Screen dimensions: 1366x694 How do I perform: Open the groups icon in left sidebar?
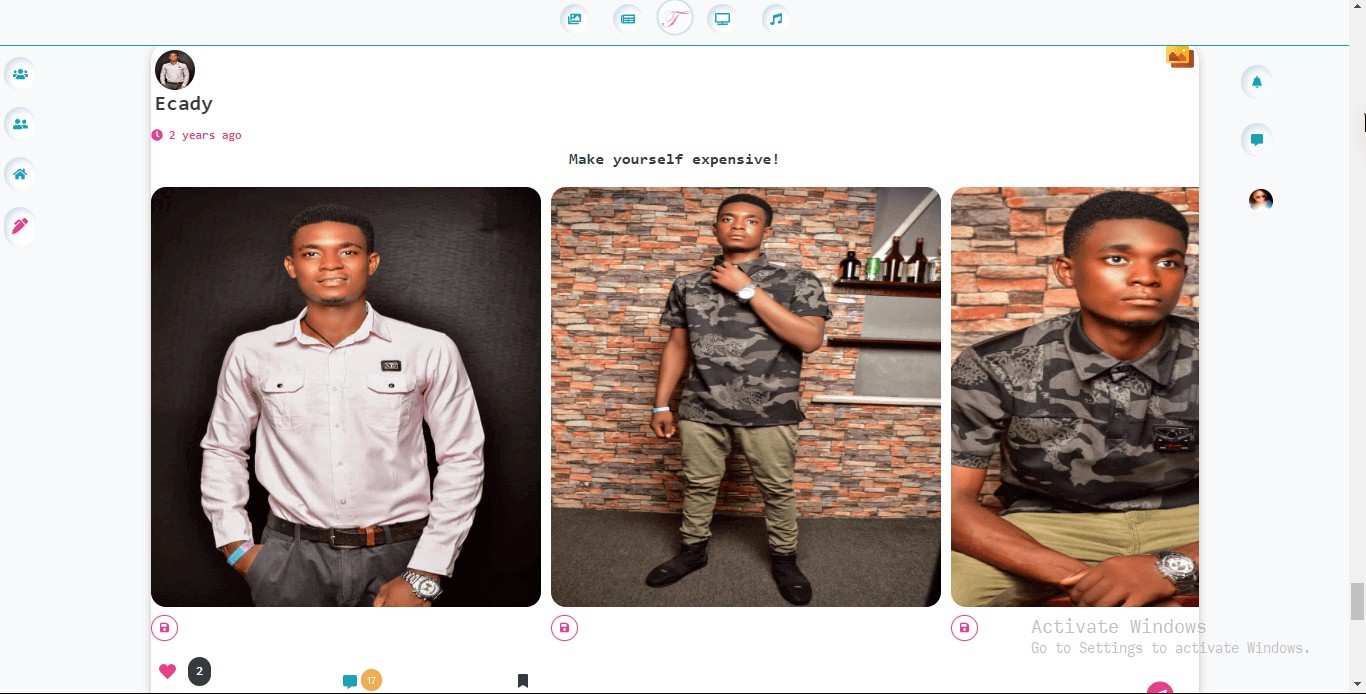[x=20, y=74]
